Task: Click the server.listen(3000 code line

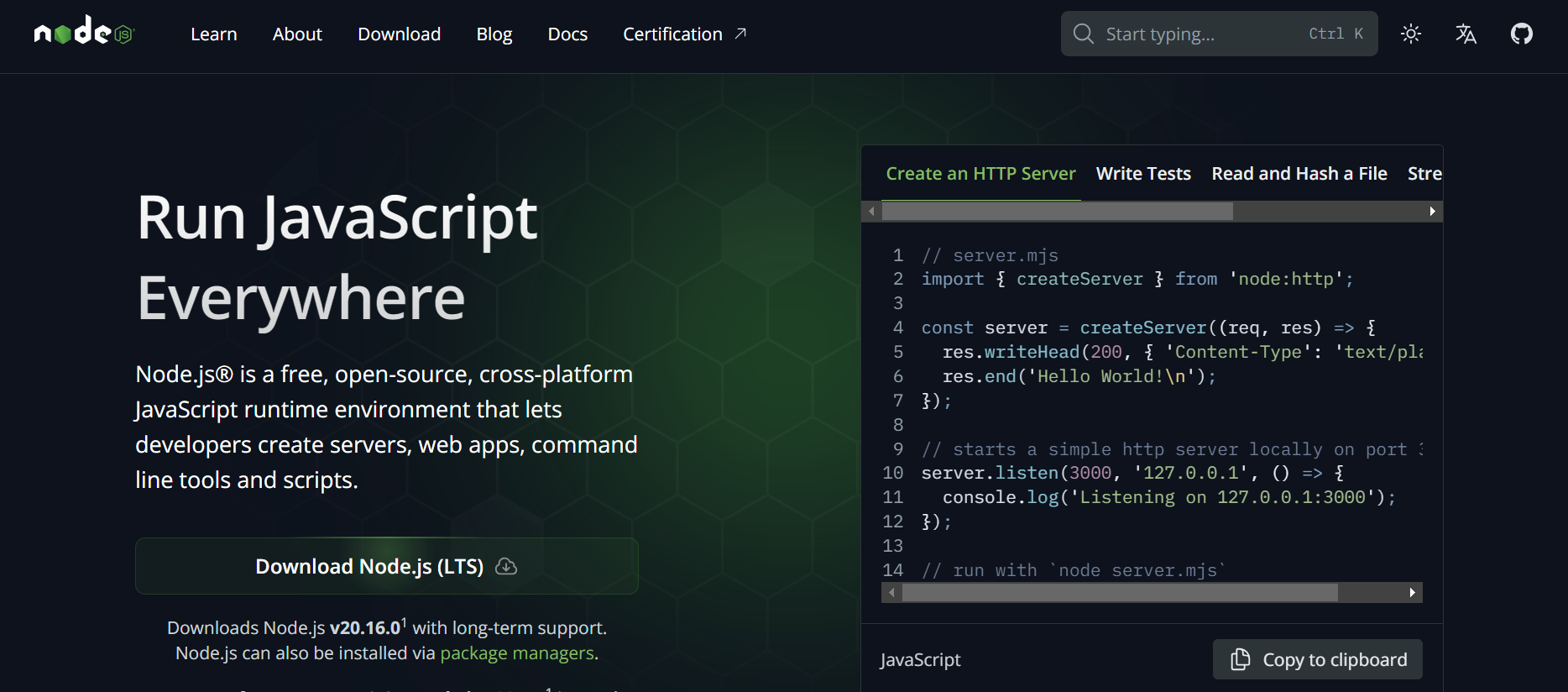Action: point(1132,473)
